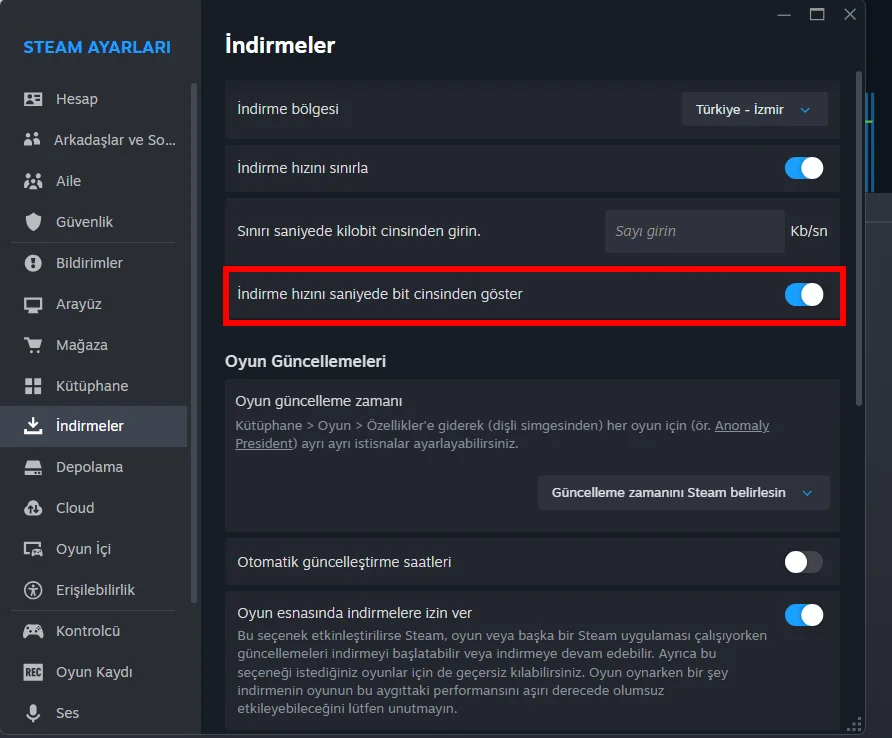
Task: Click the window resize grip corner
Action: pyautogui.click(x=854, y=724)
